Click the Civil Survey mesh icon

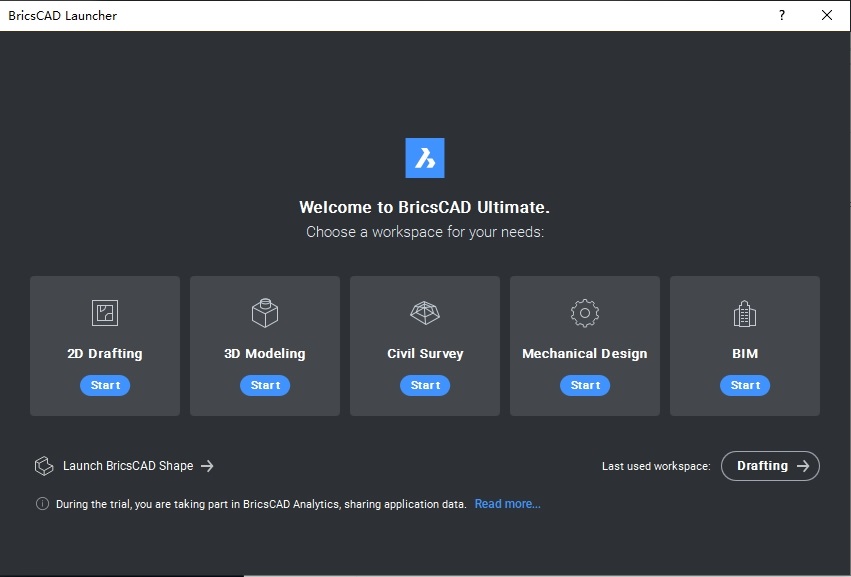[425, 313]
